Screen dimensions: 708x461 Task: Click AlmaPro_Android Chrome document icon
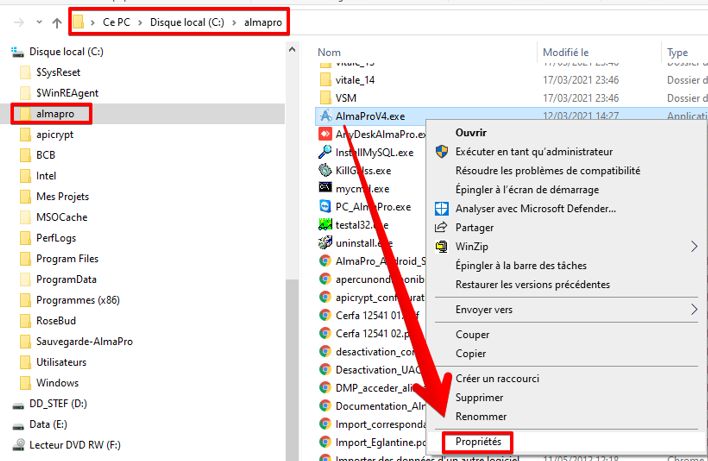tap(325, 261)
